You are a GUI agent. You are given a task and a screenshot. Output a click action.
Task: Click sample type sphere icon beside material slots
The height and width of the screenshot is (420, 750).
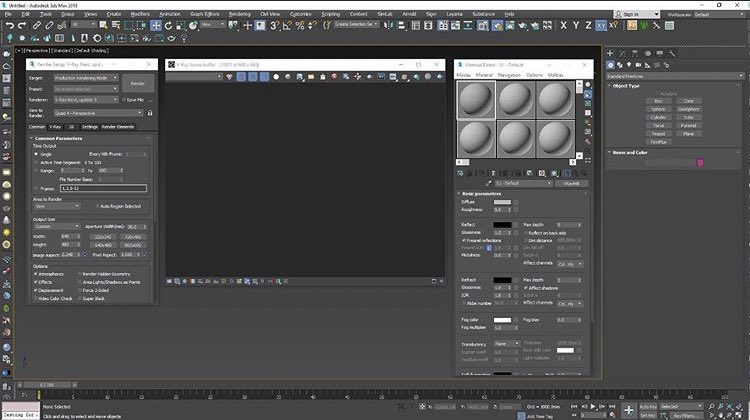point(588,85)
